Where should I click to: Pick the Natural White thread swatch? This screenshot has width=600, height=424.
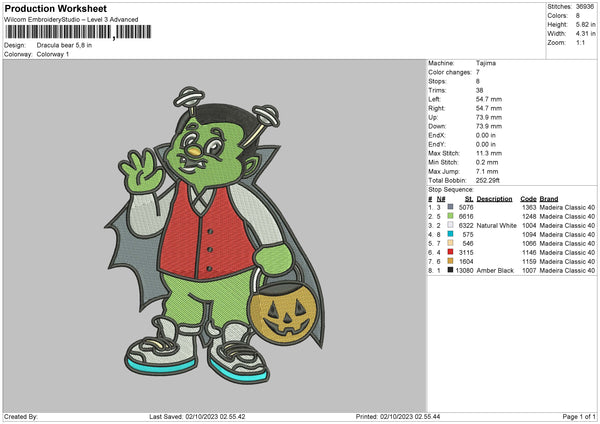pos(450,225)
